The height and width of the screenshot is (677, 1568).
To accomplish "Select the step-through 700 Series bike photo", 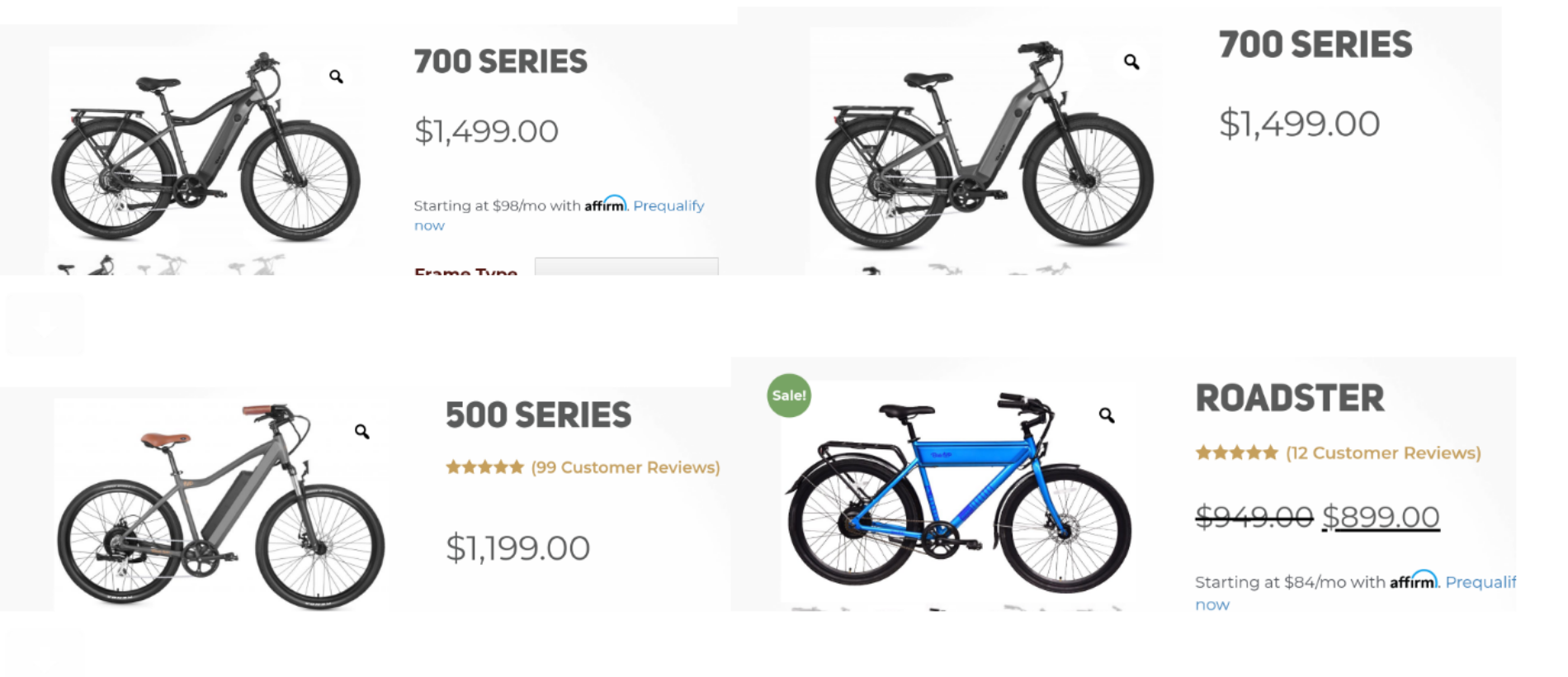I will click(x=985, y=145).
